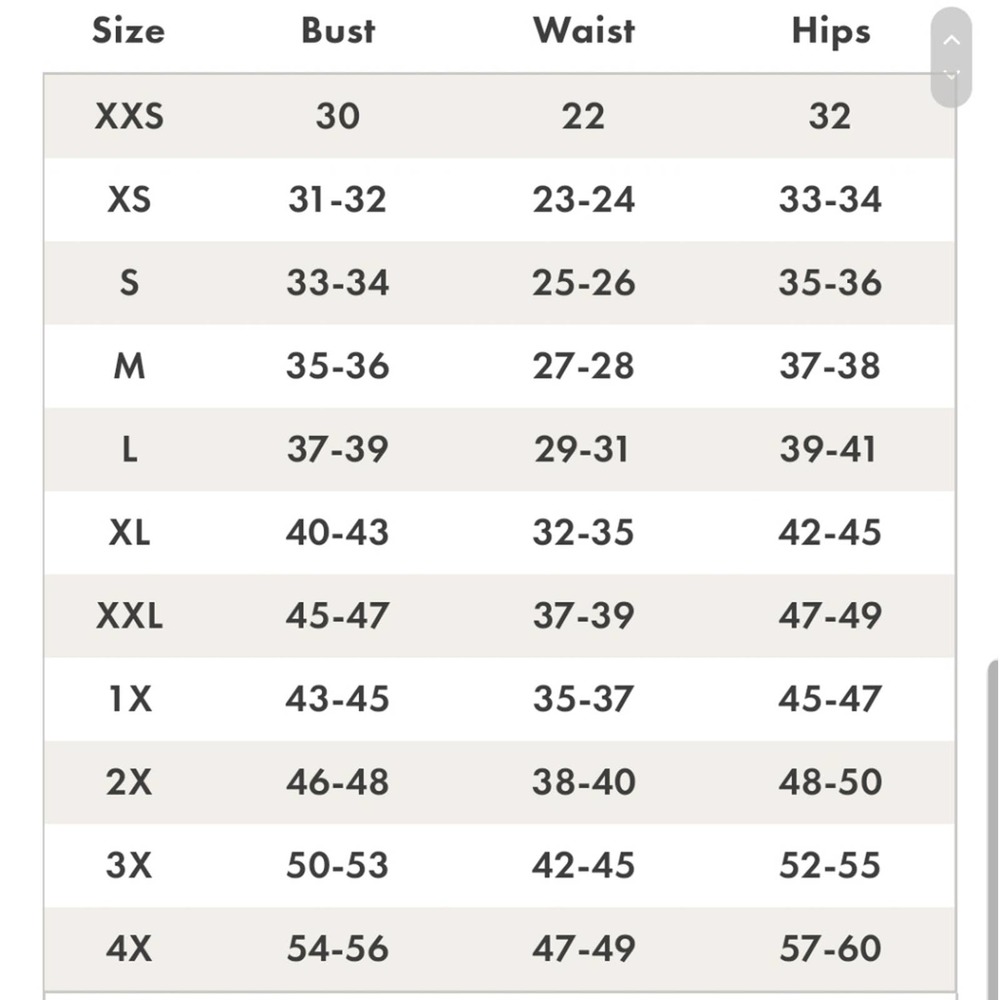Select the Bust column header

point(337,31)
